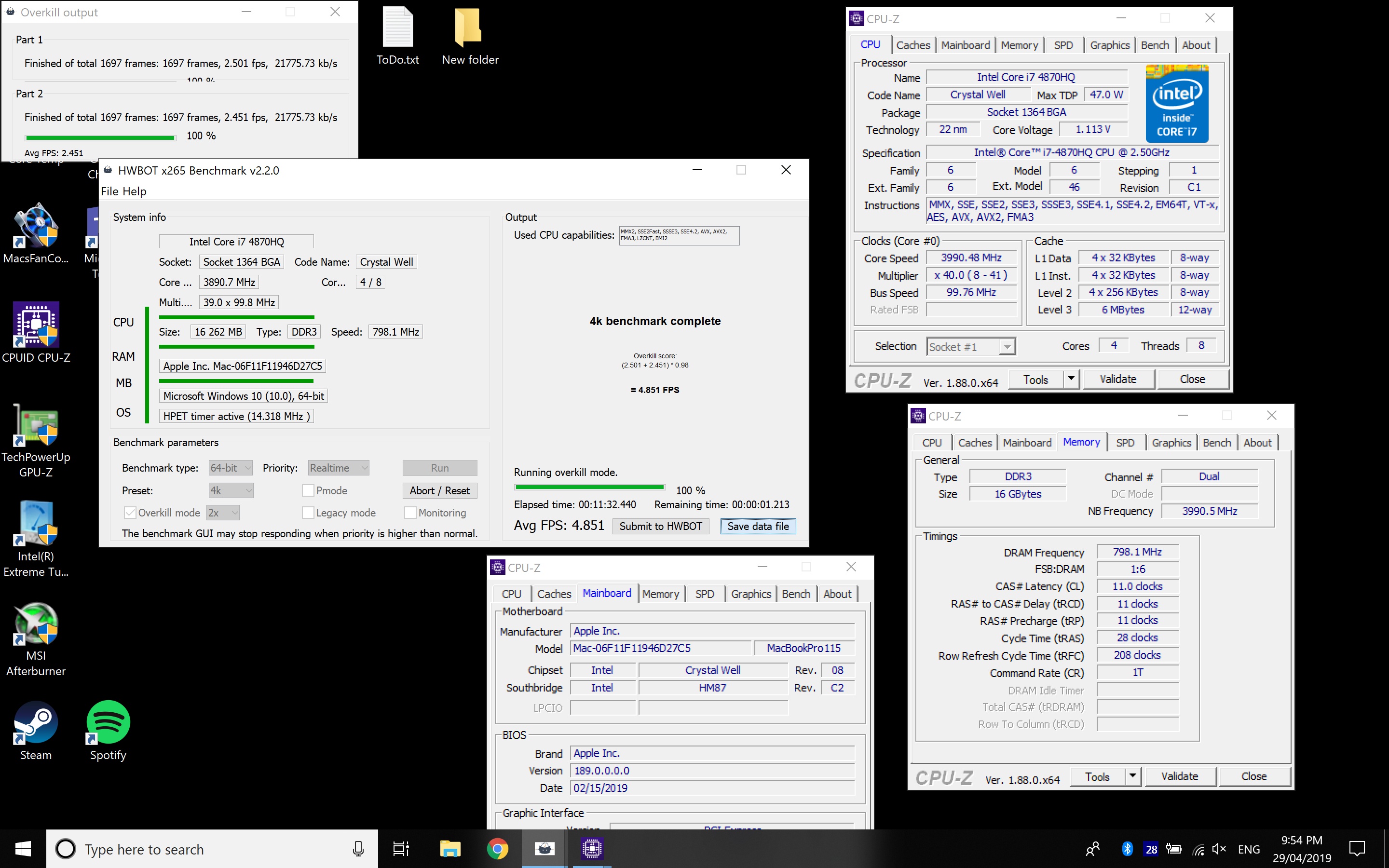
Task: Click the Intel Core i7 logo in CPU-Z
Action: [1177, 103]
